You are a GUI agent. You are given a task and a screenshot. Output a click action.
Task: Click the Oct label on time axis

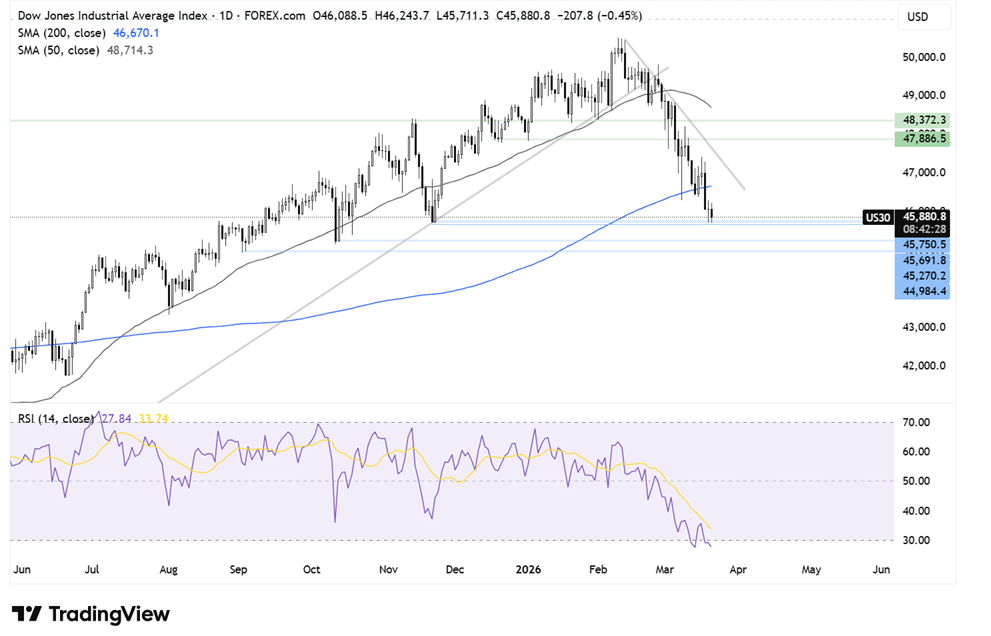[312, 569]
